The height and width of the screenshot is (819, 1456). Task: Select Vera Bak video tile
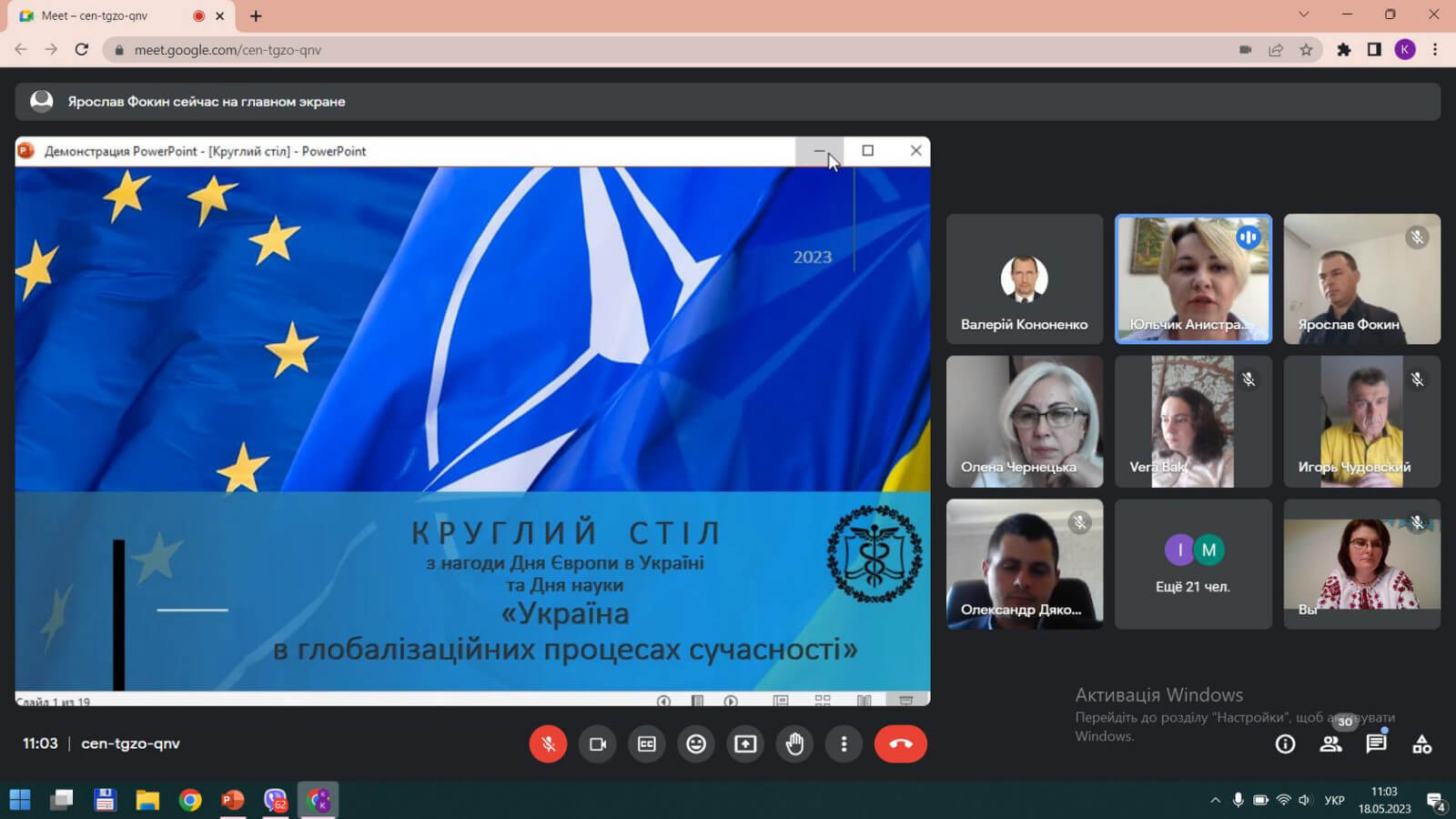coord(1193,421)
